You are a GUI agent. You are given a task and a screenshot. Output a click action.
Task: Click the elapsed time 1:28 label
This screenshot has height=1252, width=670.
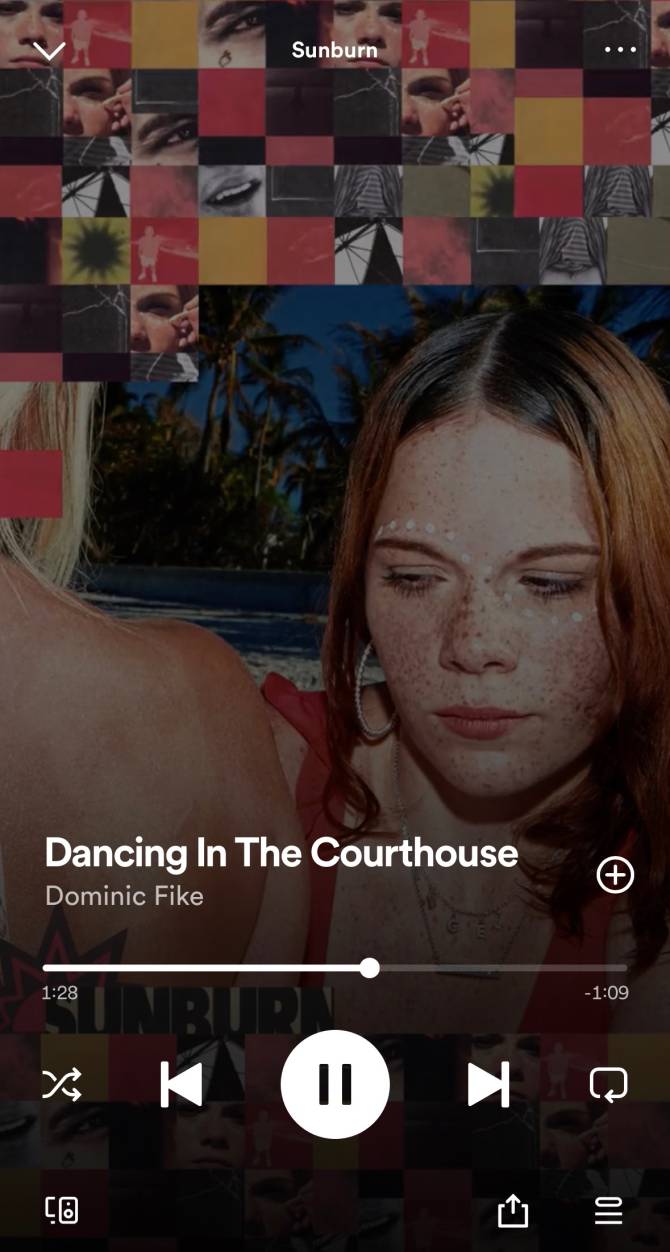59,993
